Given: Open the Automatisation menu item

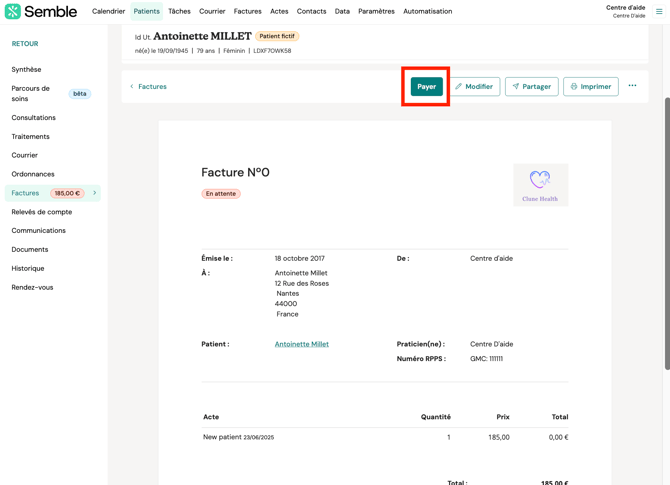Looking at the screenshot, I should tap(427, 12).
